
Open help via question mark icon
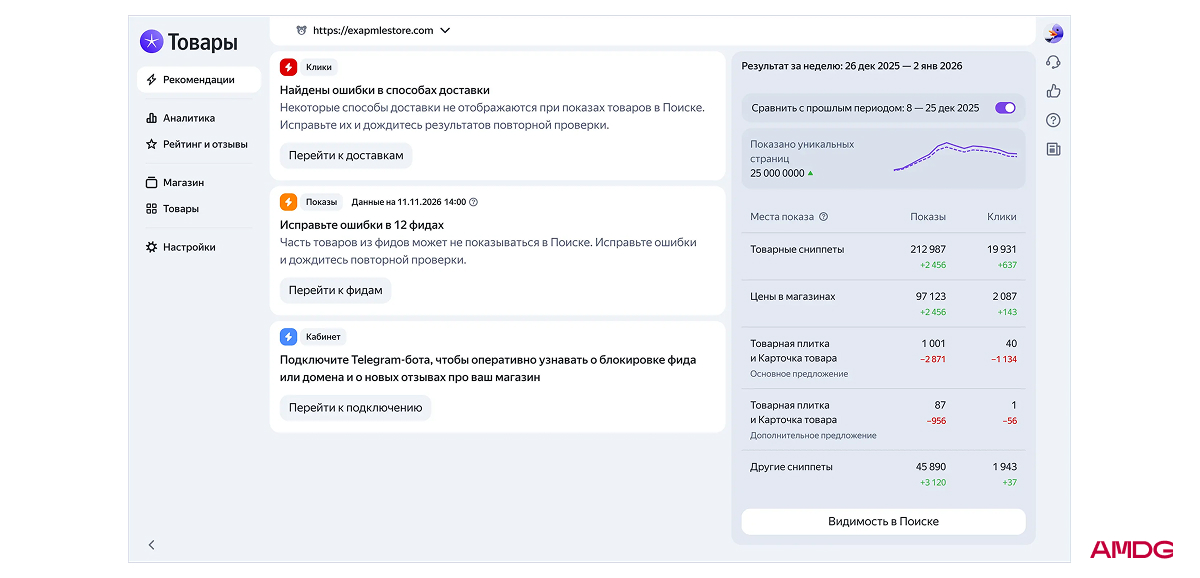[x=1053, y=120]
